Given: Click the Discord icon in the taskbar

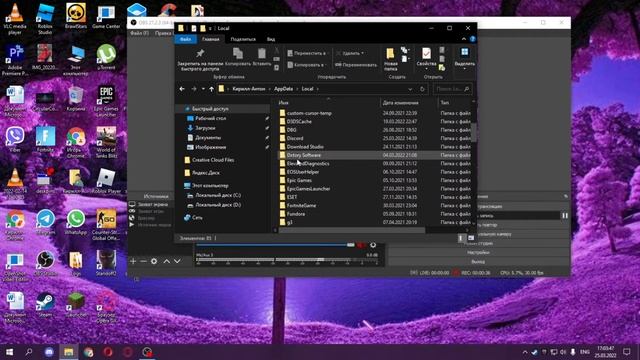Looking at the screenshot, I should click(49, 351).
